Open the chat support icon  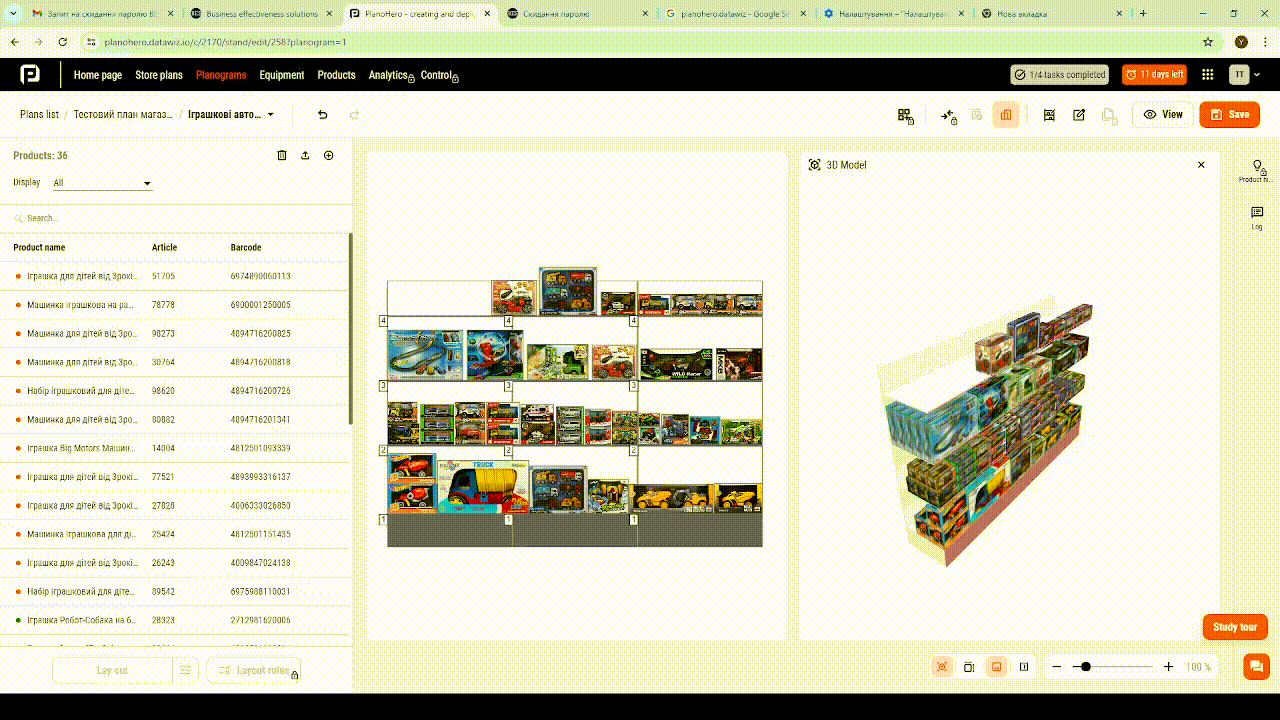pos(1255,666)
